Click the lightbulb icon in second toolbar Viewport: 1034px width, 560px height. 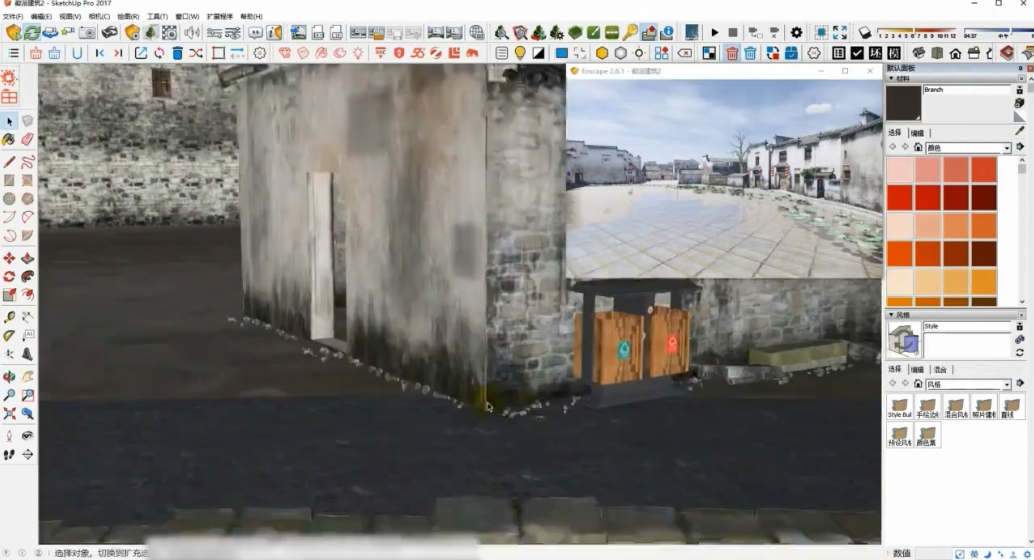point(520,53)
